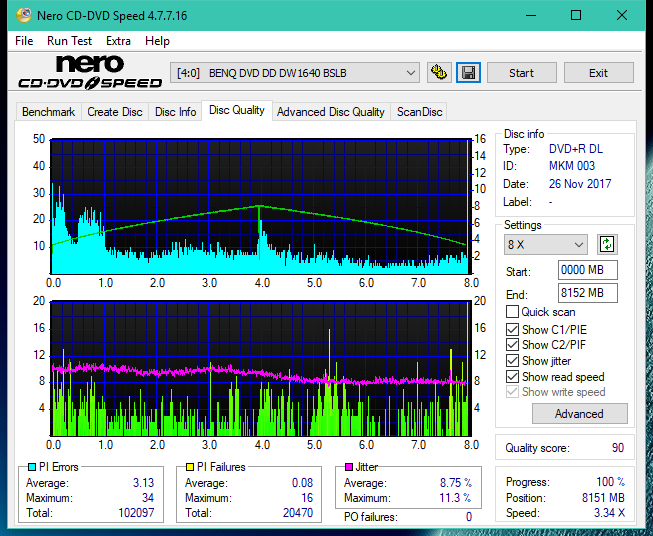Click the Advanced settings button

[579, 414]
